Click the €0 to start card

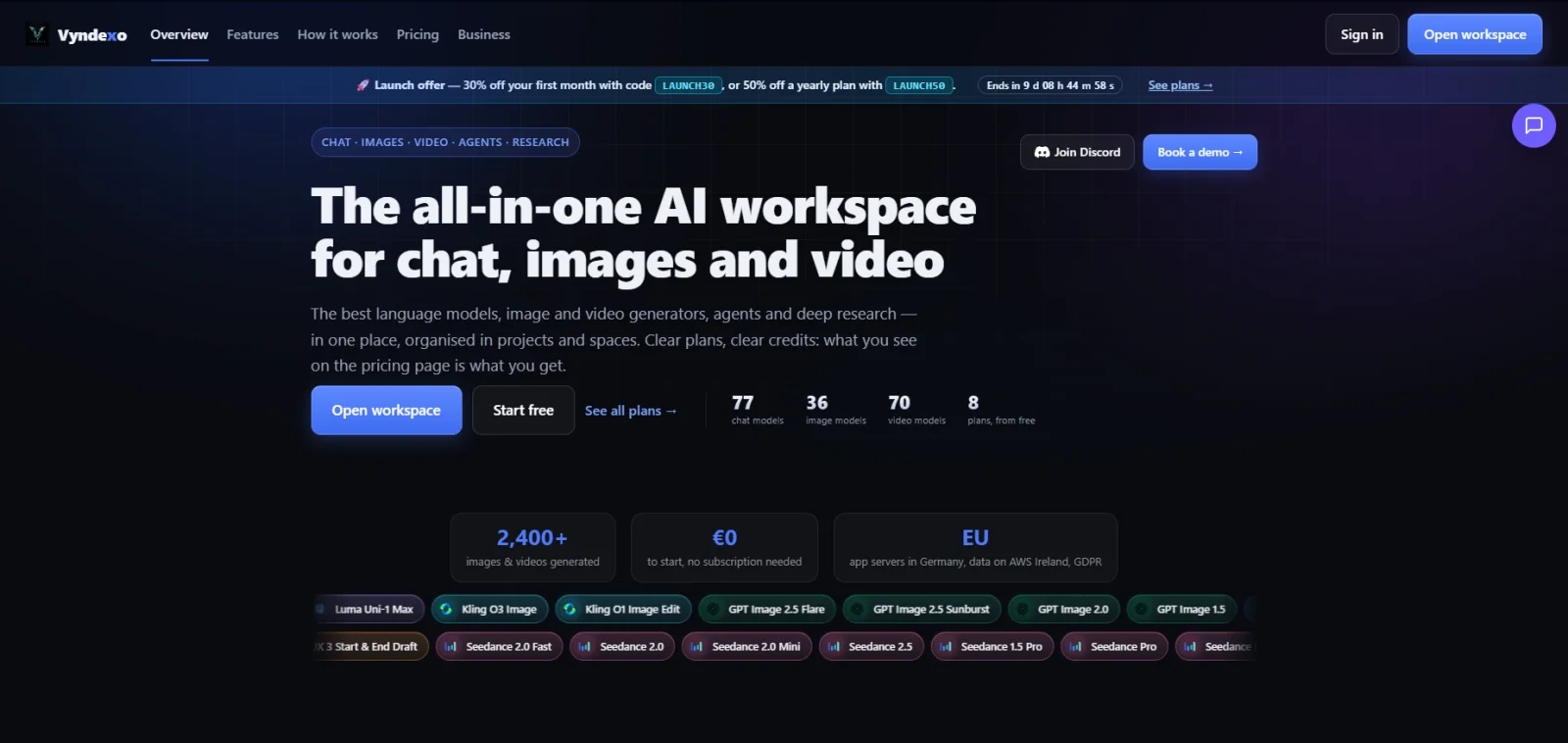[x=724, y=548]
